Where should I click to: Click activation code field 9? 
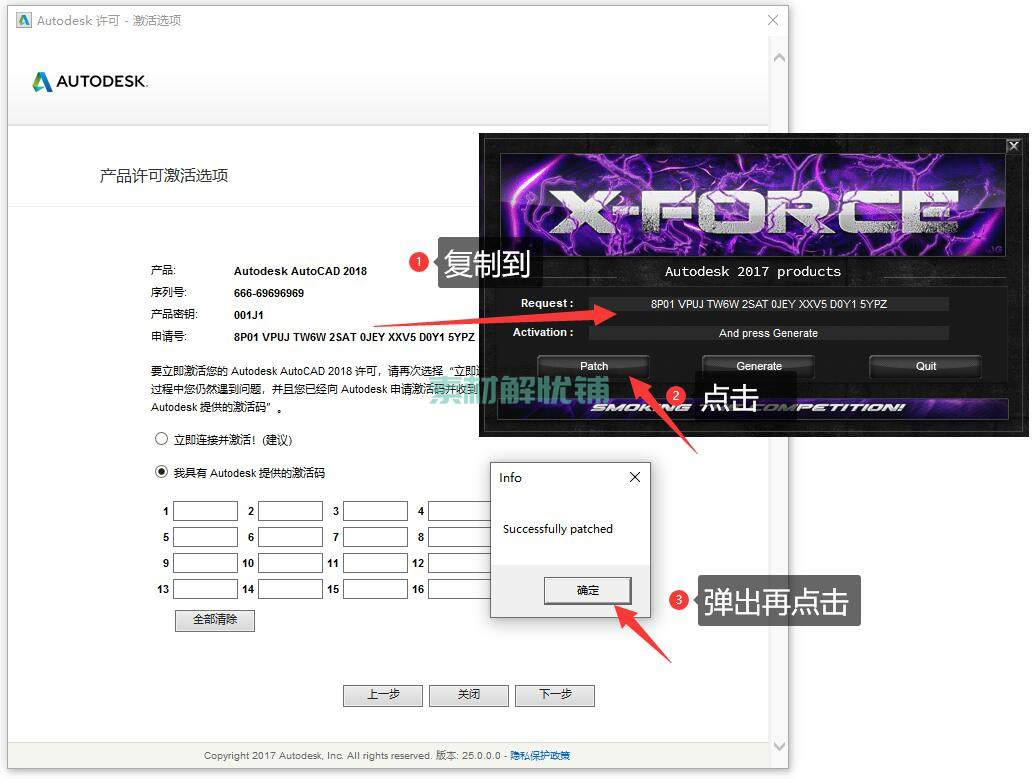coord(205,562)
